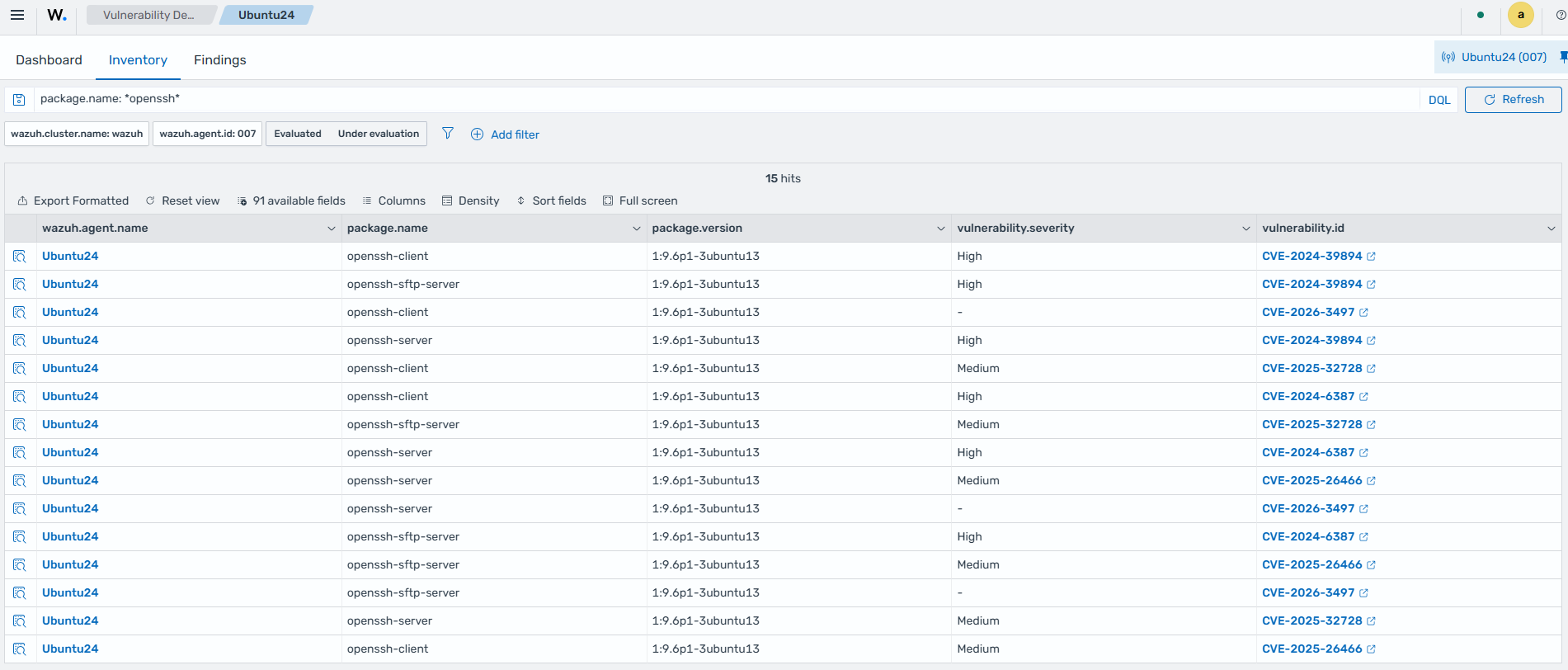Switch to the Dashboard tab

49,60
